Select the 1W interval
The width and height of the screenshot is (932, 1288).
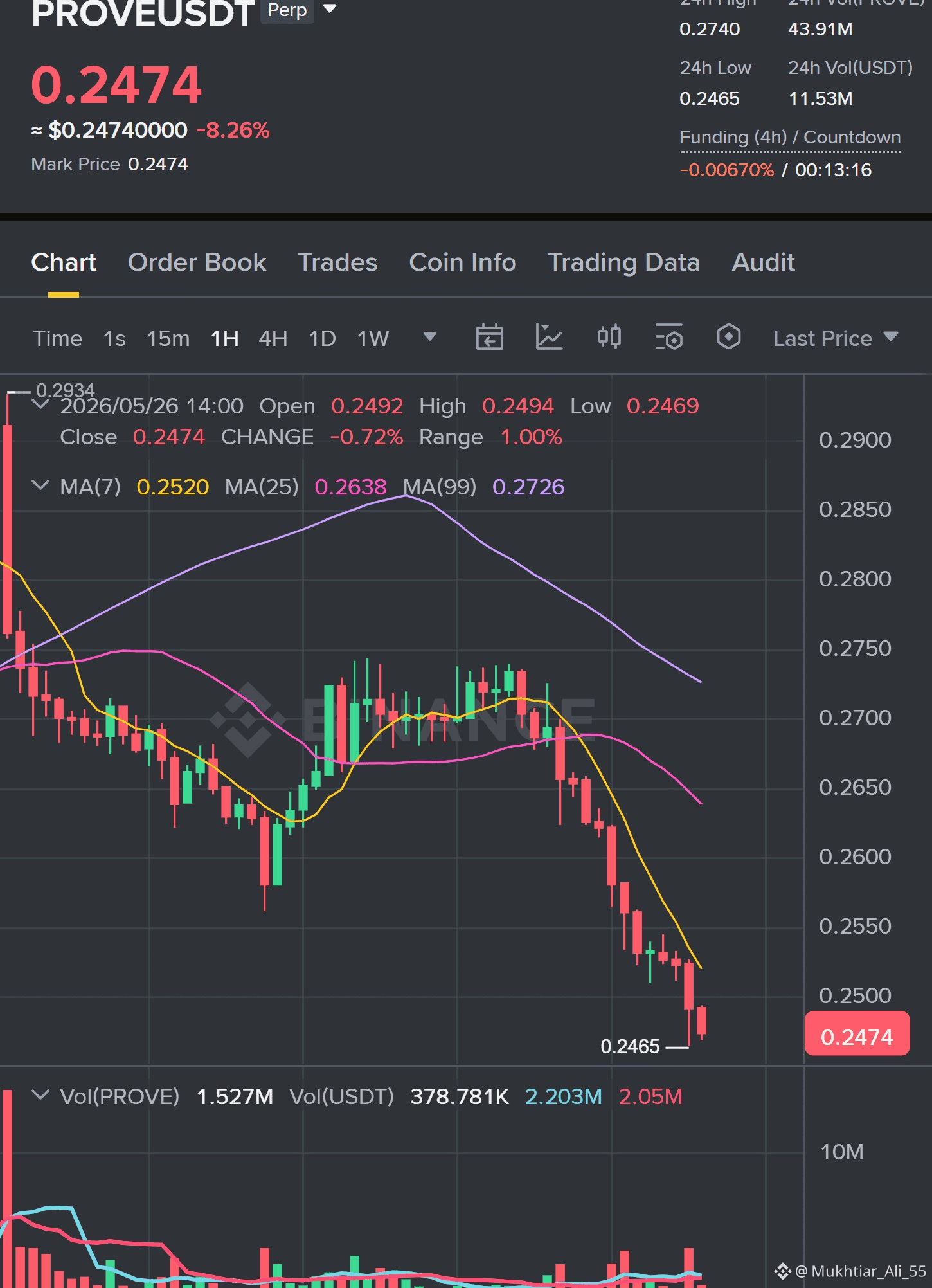click(x=373, y=338)
